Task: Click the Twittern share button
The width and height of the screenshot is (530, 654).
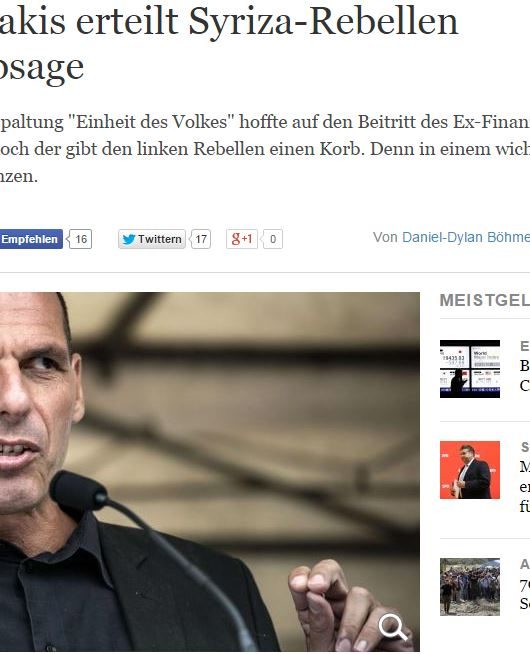Action: 152,239
